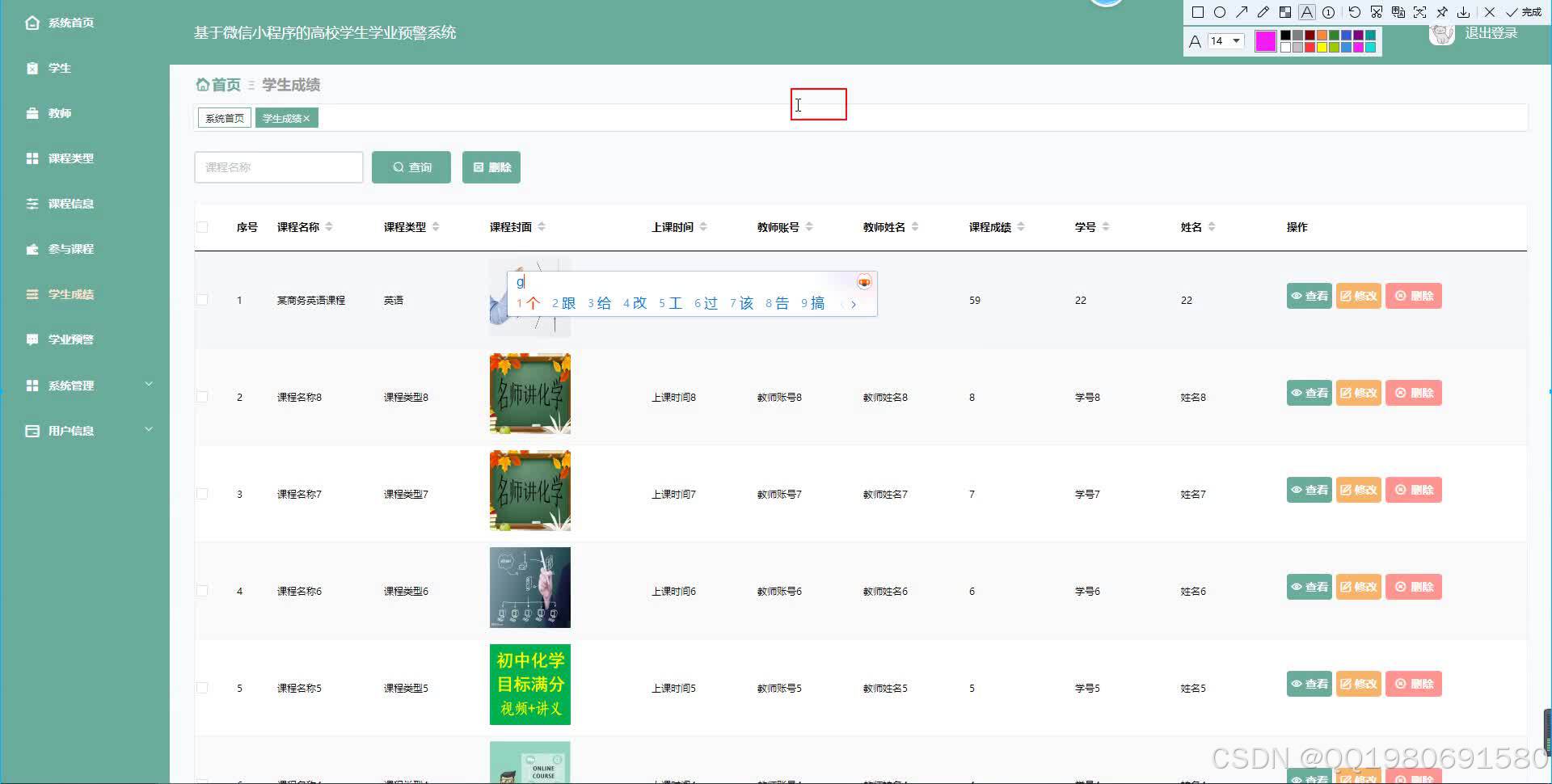Select the rectangle annotation tool
The height and width of the screenshot is (784, 1552).
coord(1198,12)
